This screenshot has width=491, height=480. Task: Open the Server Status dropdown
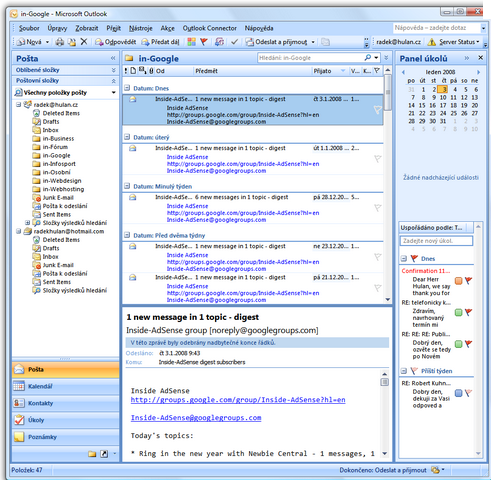[x=478, y=42]
